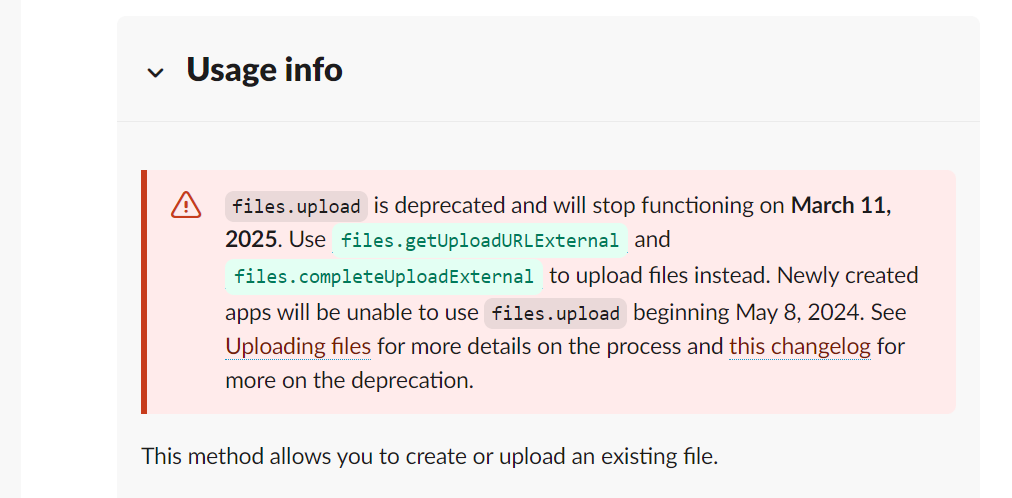Click 'will stop functioning on' text
This screenshot has height=498, width=1012.
tap(649, 206)
